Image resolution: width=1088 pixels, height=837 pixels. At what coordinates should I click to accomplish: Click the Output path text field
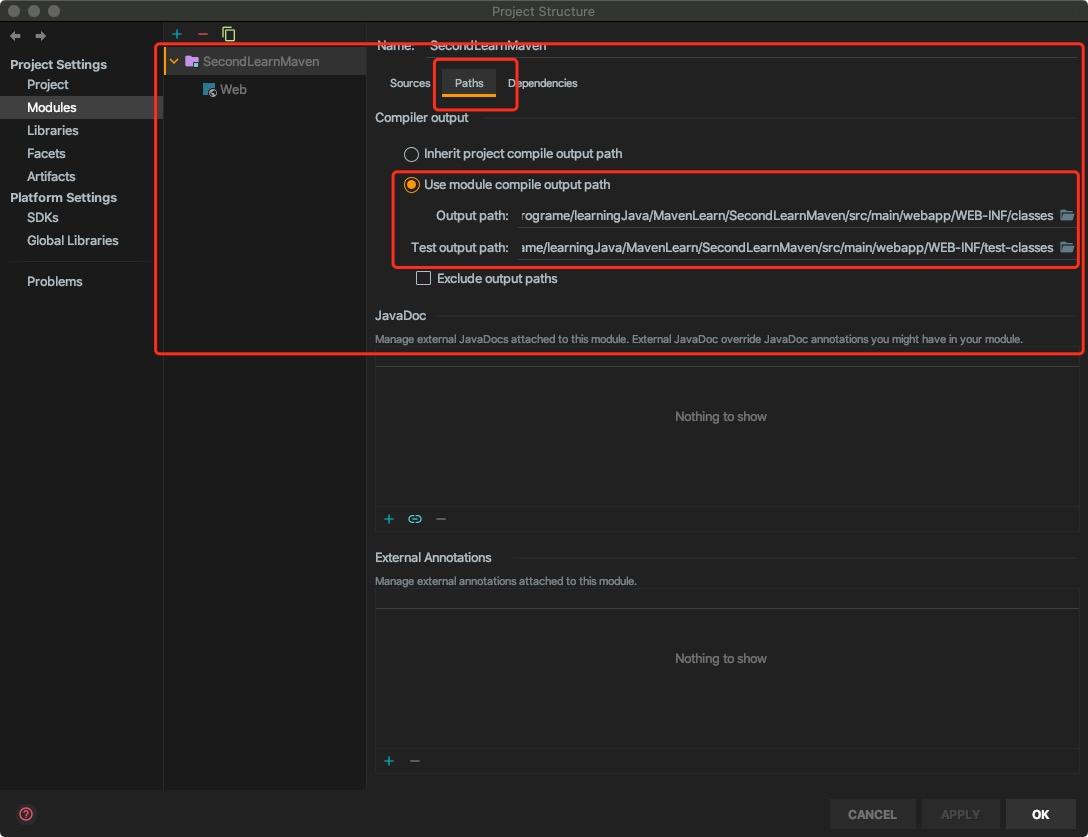[x=788, y=216]
